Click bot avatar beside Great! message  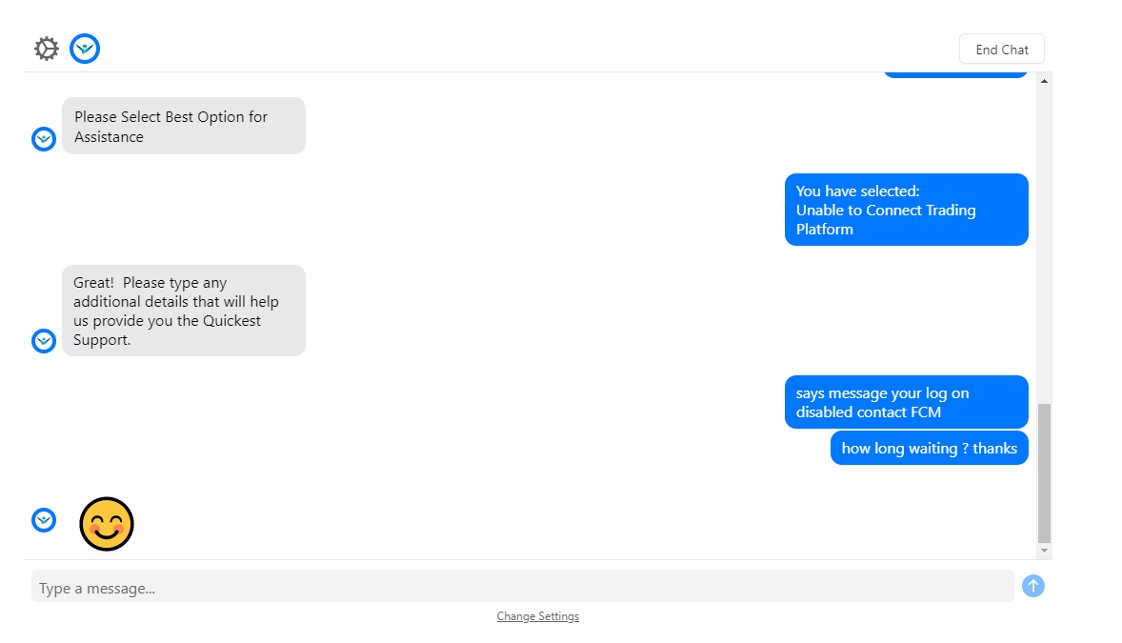coord(44,340)
